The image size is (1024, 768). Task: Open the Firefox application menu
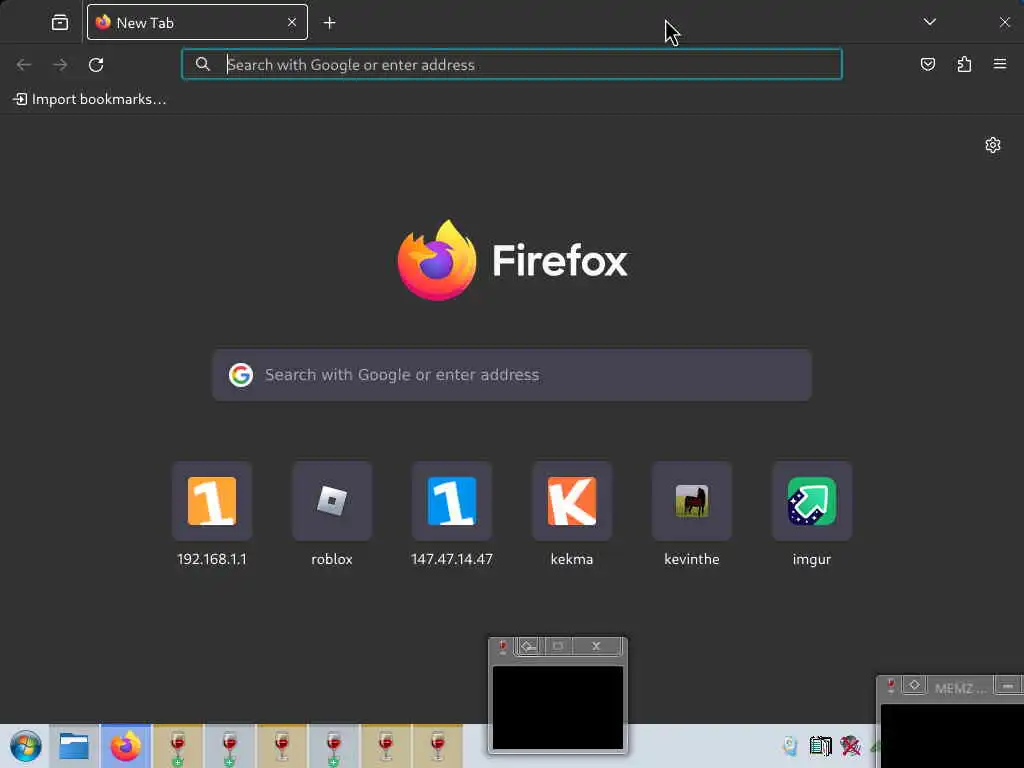point(1000,64)
